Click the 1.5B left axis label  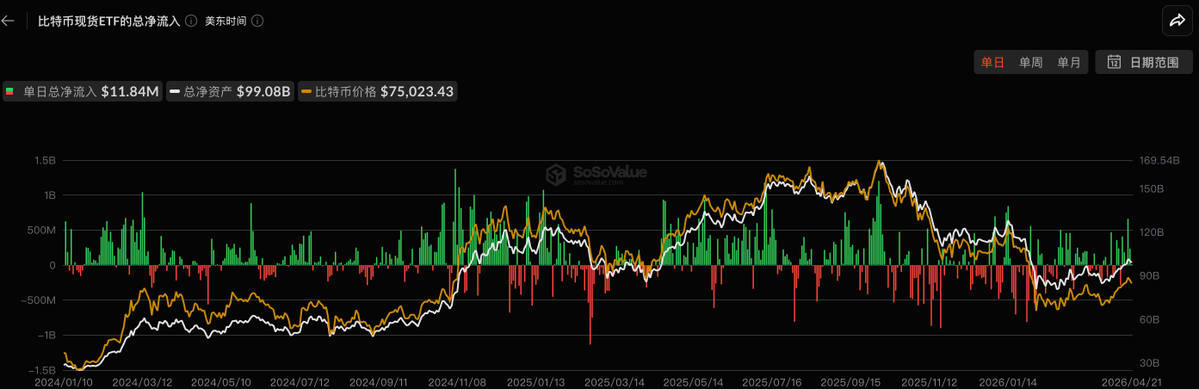(x=44, y=160)
